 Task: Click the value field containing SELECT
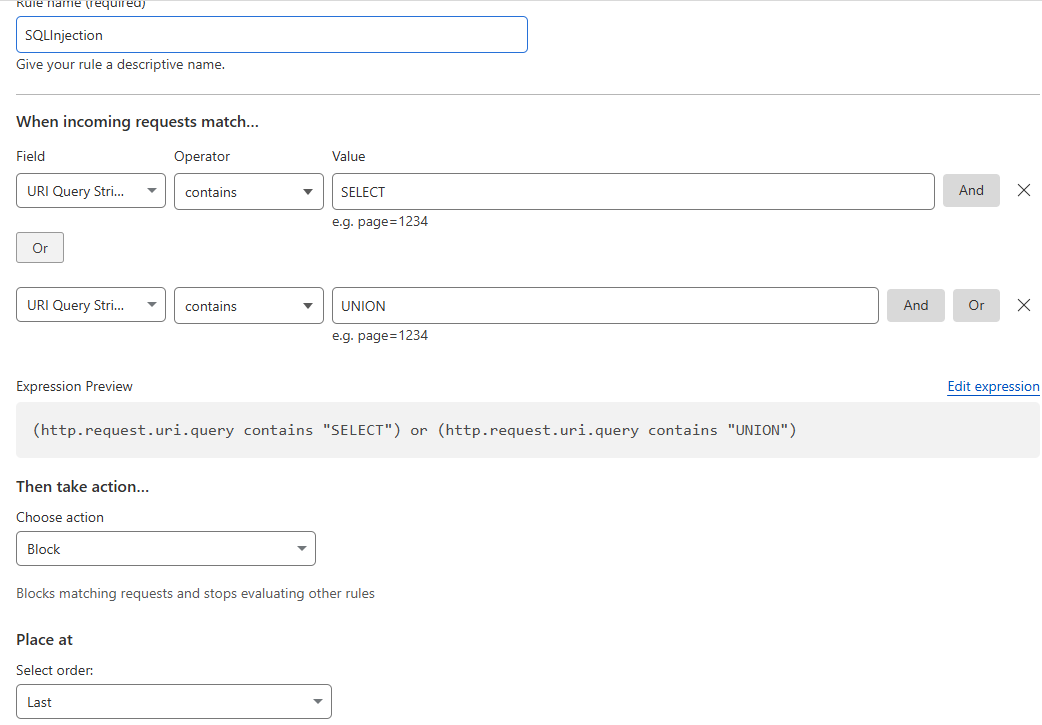[633, 191]
